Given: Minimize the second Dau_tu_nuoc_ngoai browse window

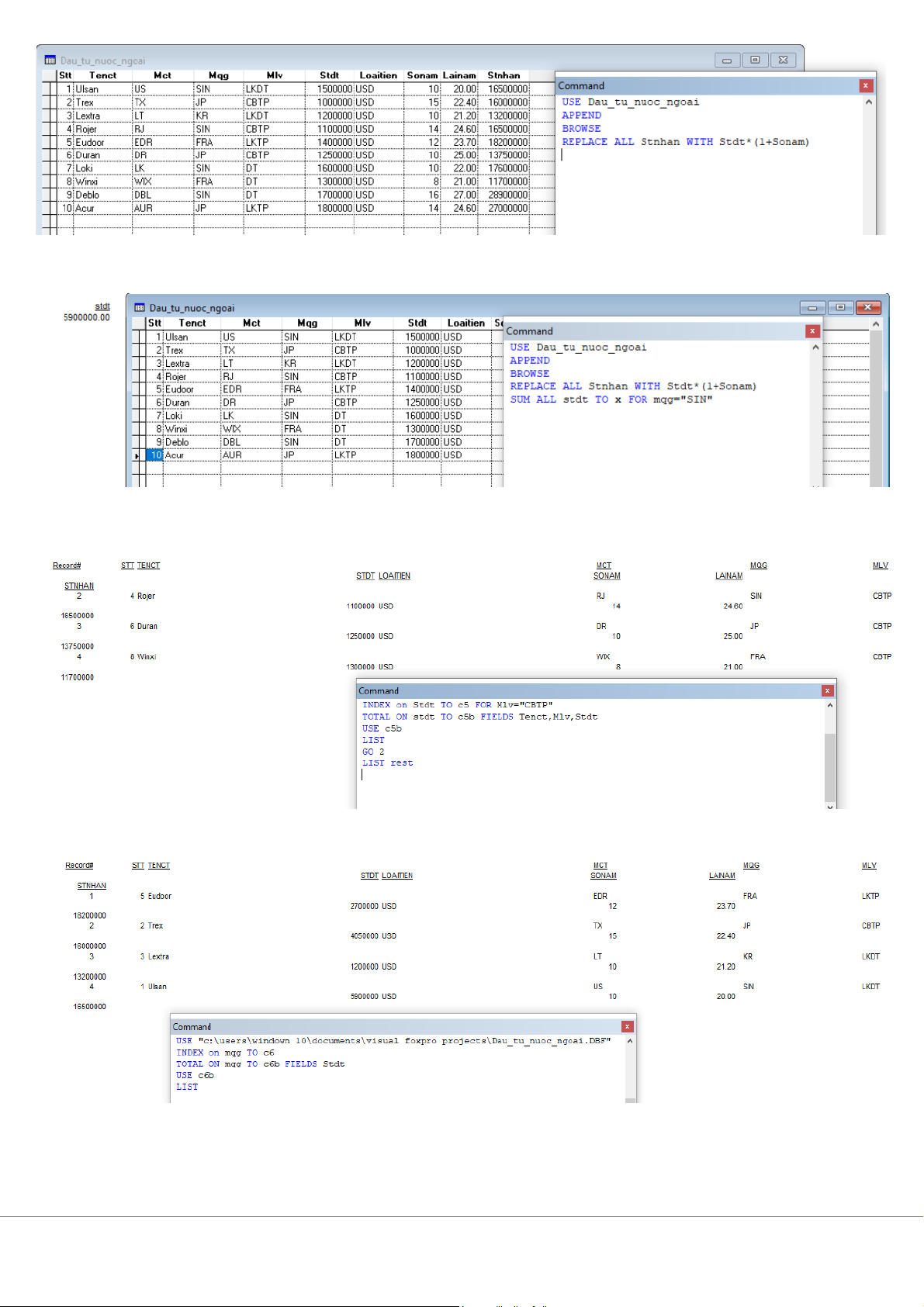Looking at the screenshot, I should tap(812, 307).
